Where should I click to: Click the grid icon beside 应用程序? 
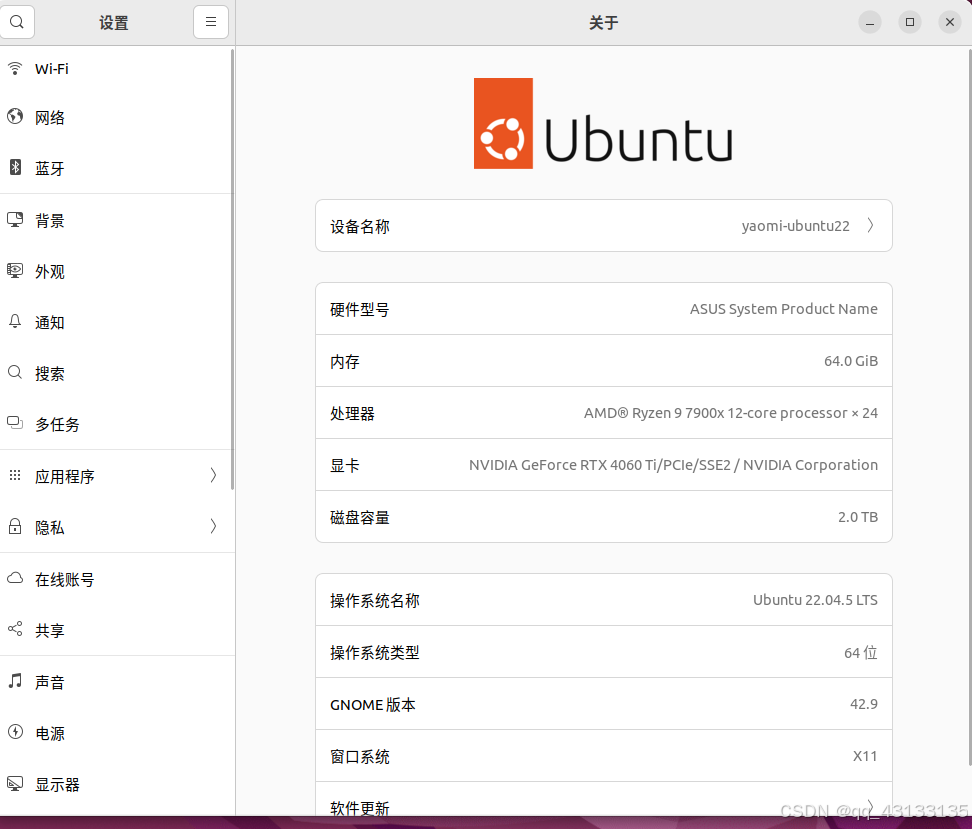[15, 476]
